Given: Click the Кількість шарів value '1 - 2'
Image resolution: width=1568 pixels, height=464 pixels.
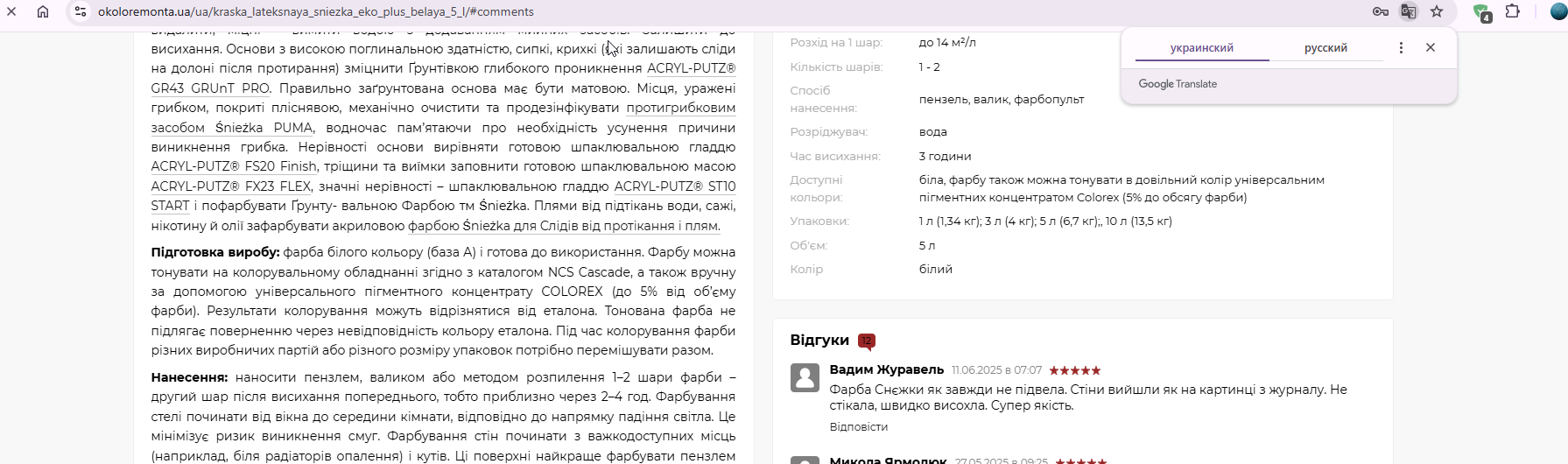Looking at the screenshot, I should point(929,67).
